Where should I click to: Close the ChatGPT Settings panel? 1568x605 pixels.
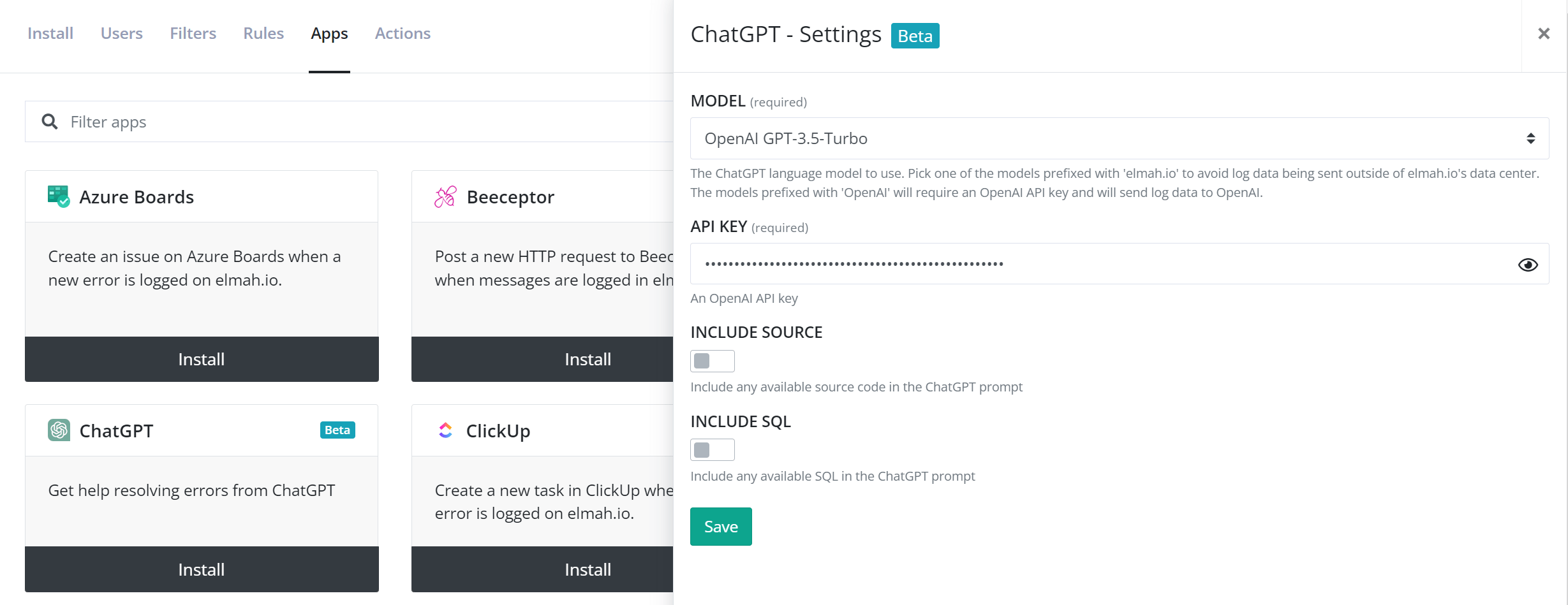pyautogui.click(x=1543, y=33)
